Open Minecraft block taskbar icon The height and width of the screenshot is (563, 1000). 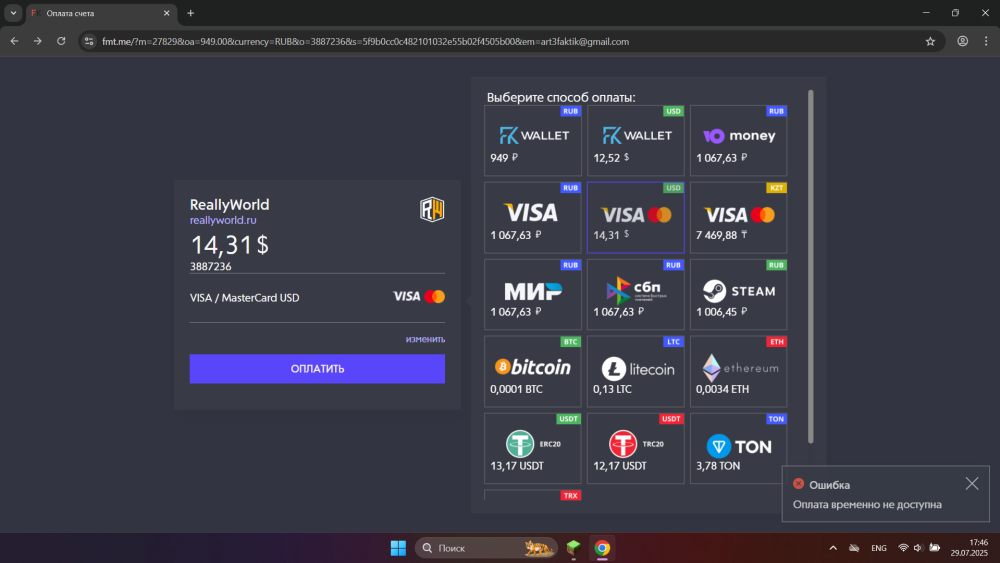[573, 548]
